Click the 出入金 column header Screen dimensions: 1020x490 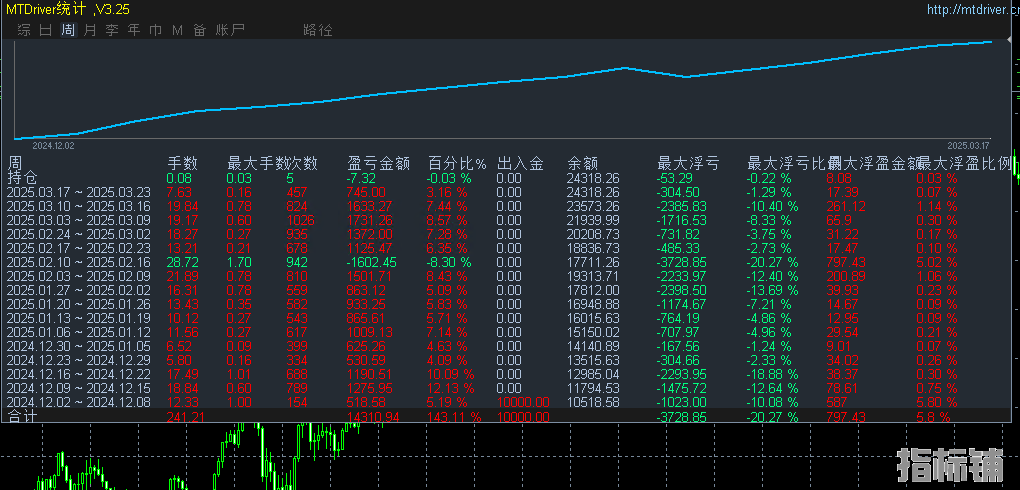pyautogui.click(x=520, y=163)
